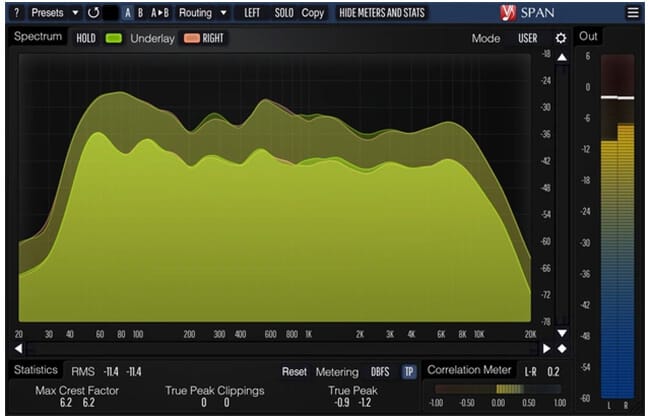This screenshot has width=650, height=418.
Task: Click the True Peak -1.2 value
Action: pyautogui.click(x=365, y=403)
